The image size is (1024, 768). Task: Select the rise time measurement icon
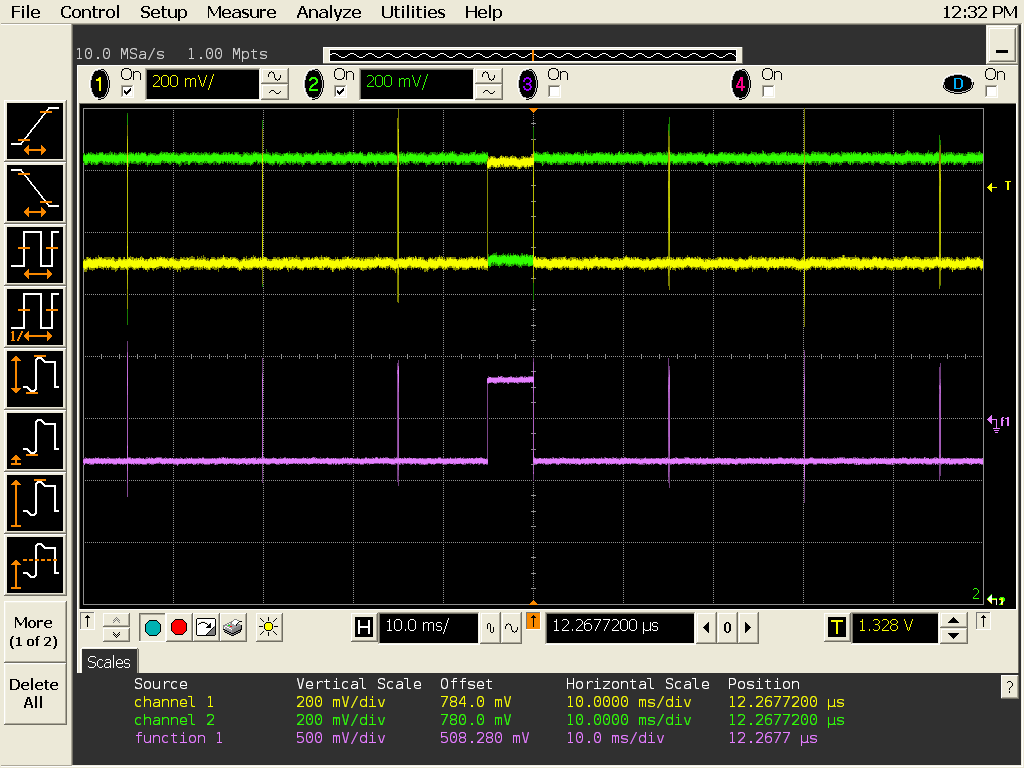(36, 131)
